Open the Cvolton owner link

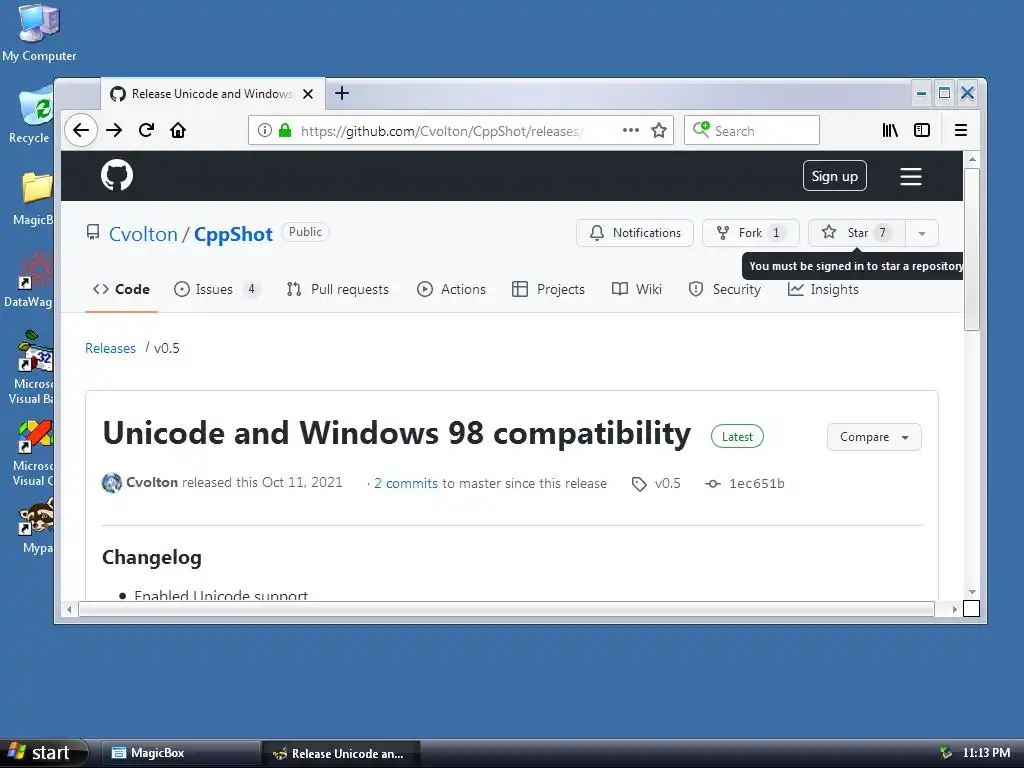(143, 234)
